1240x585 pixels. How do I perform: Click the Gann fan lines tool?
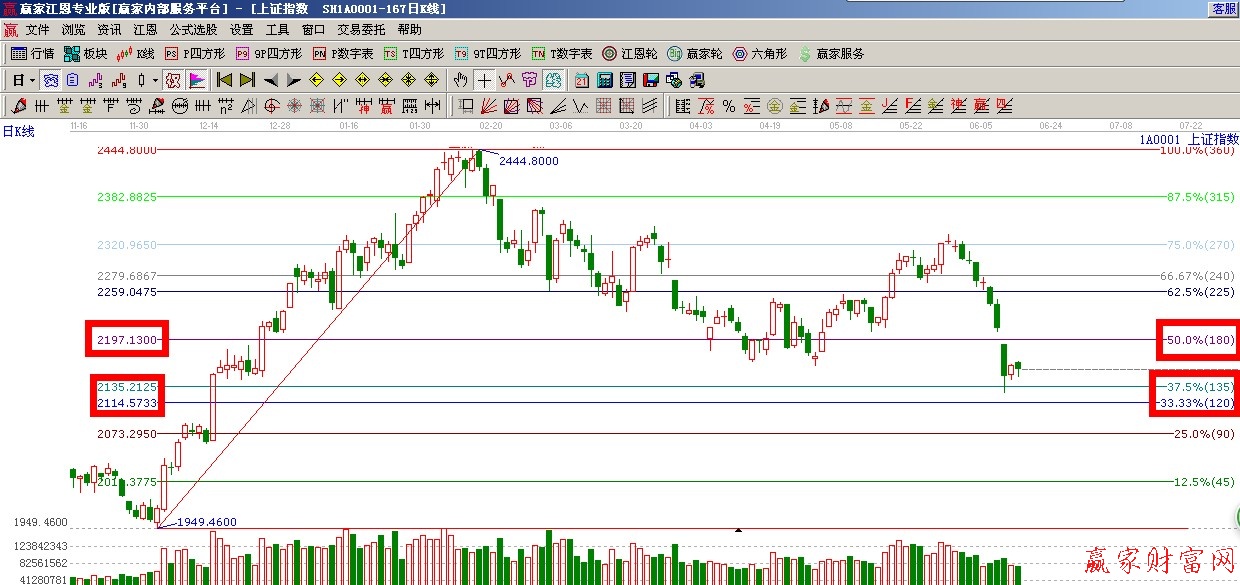point(490,106)
